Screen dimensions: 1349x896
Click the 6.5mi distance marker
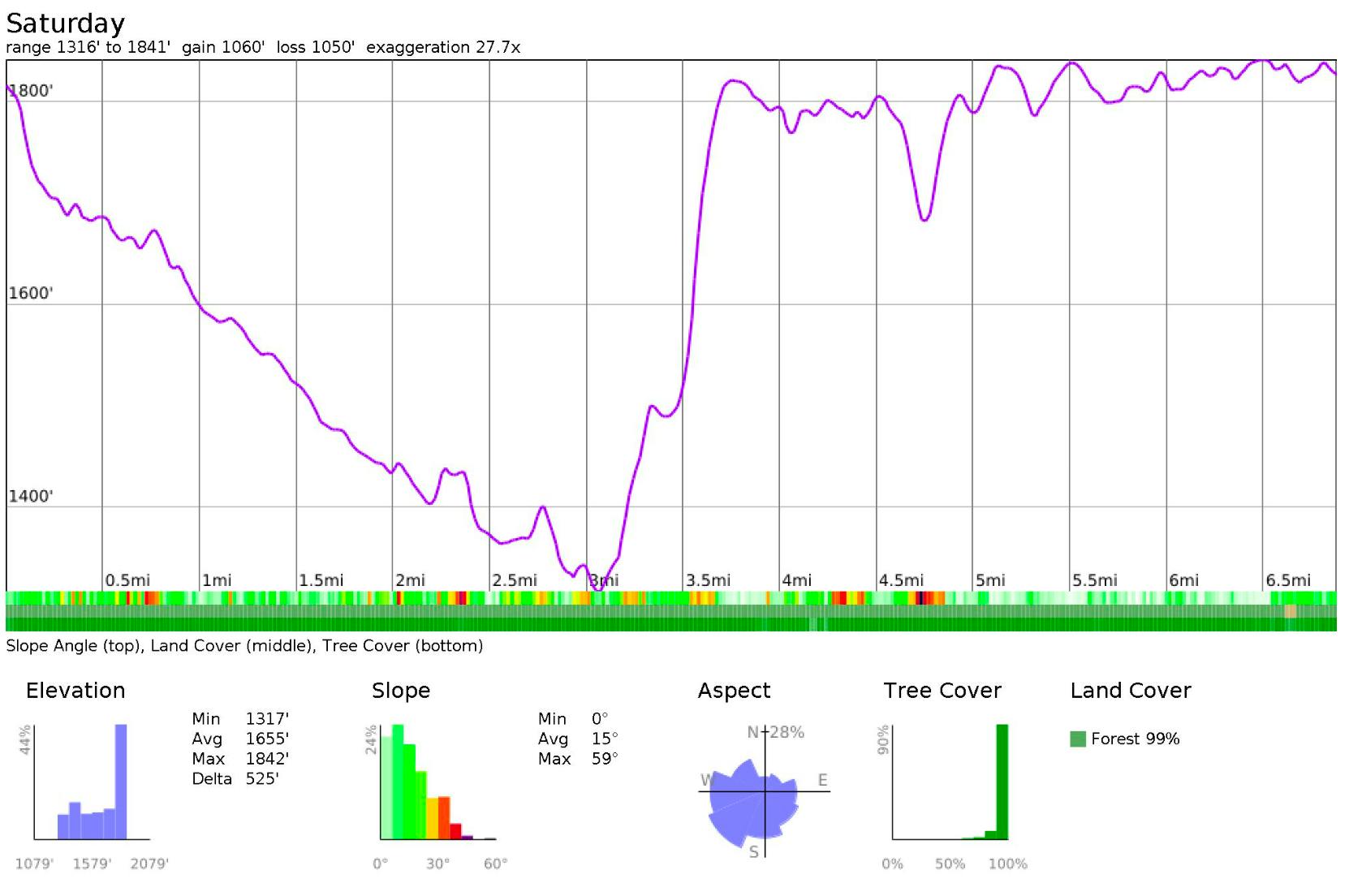1288,580
